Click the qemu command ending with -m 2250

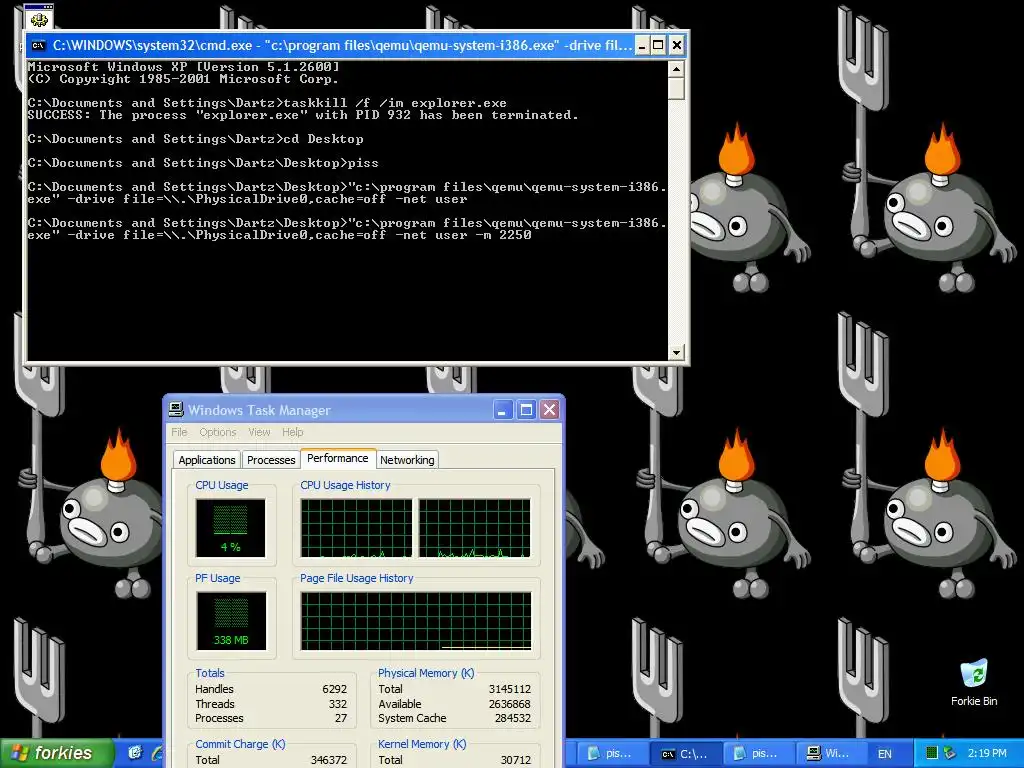coord(347,229)
